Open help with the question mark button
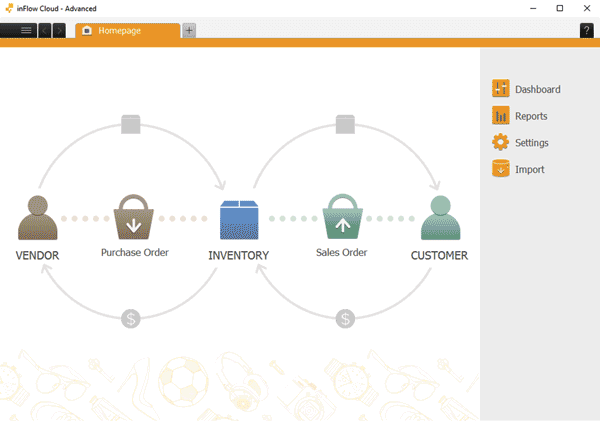The height and width of the screenshot is (421, 600). (x=586, y=31)
